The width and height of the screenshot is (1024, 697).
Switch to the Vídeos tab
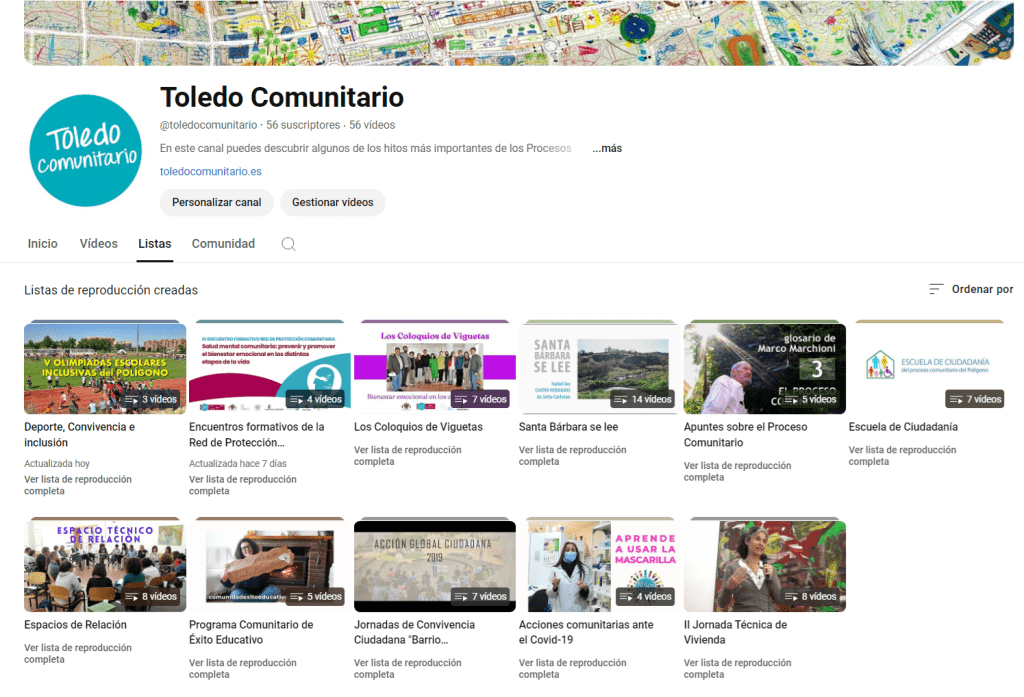click(99, 244)
